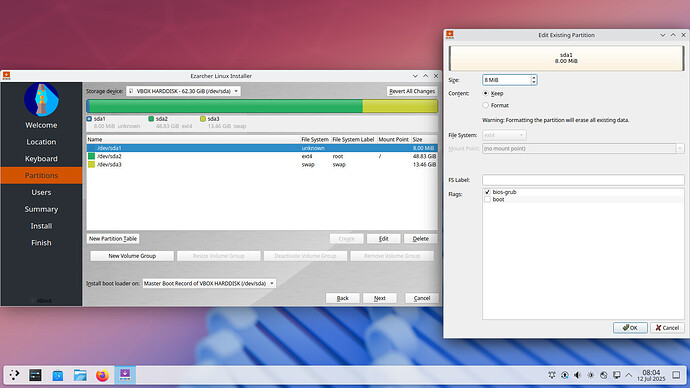The image size is (690, 388).
Task: Open the clock showing 08:04
Action: [651, 375]
